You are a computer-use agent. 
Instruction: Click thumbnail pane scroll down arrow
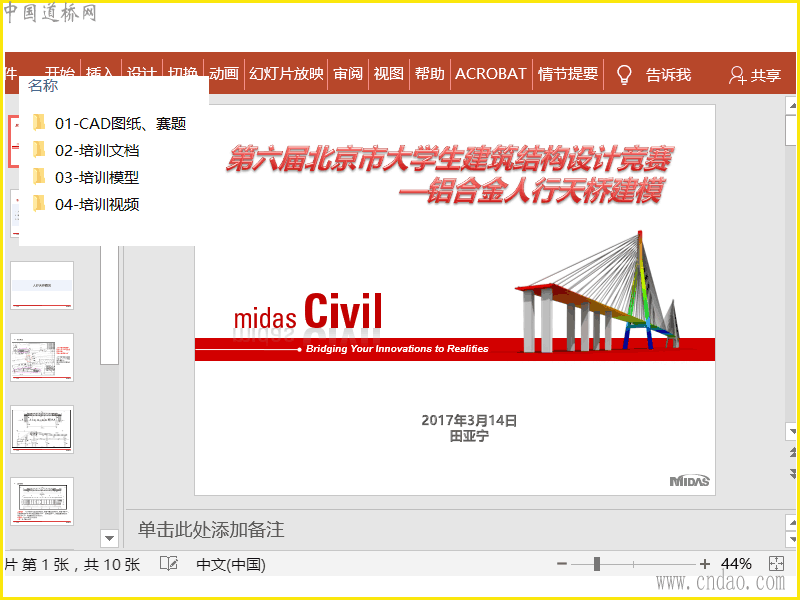click(109, 538)
